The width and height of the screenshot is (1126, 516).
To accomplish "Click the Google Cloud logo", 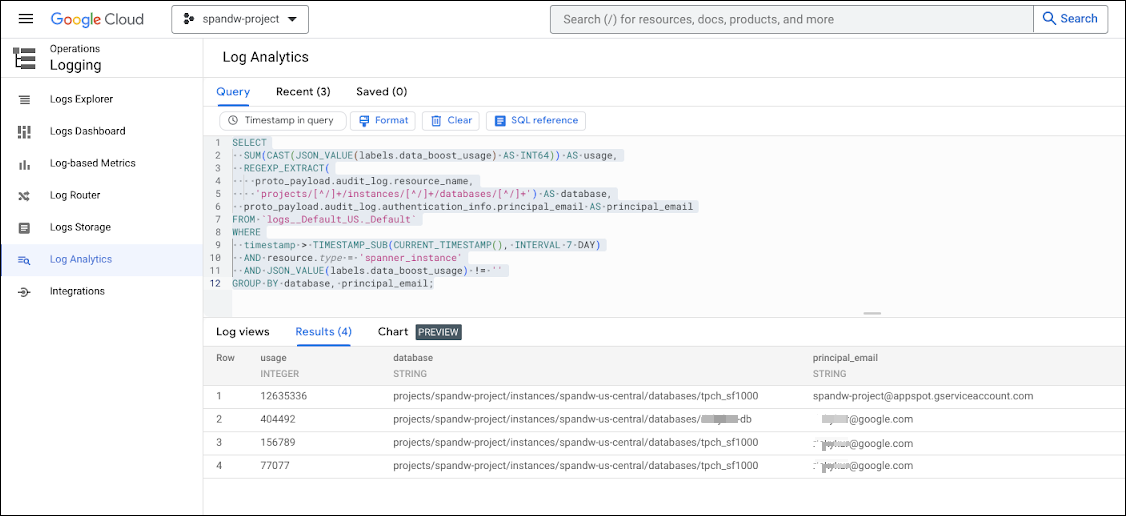I will (x=97, y=19).
